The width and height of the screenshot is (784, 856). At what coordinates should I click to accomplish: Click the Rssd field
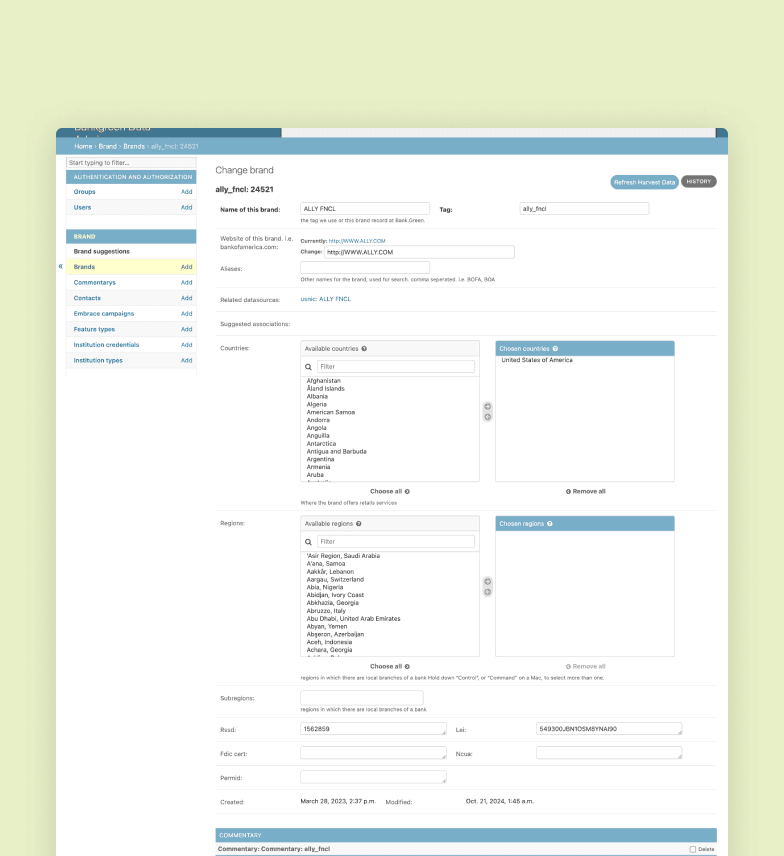373,729
